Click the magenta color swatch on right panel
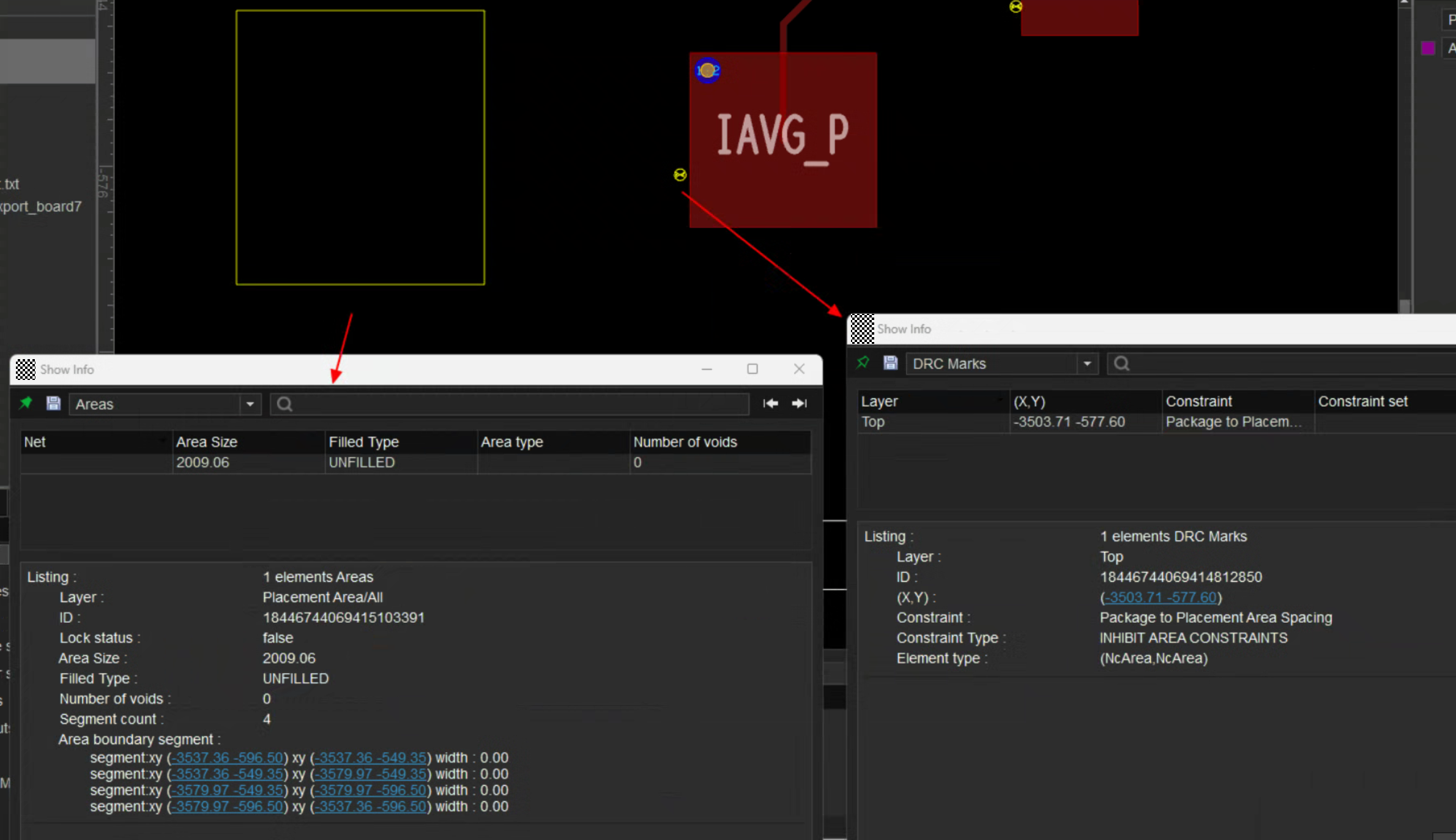Image resolution: width=1456 pixels, height=840 pixels. pos(1428,48)
